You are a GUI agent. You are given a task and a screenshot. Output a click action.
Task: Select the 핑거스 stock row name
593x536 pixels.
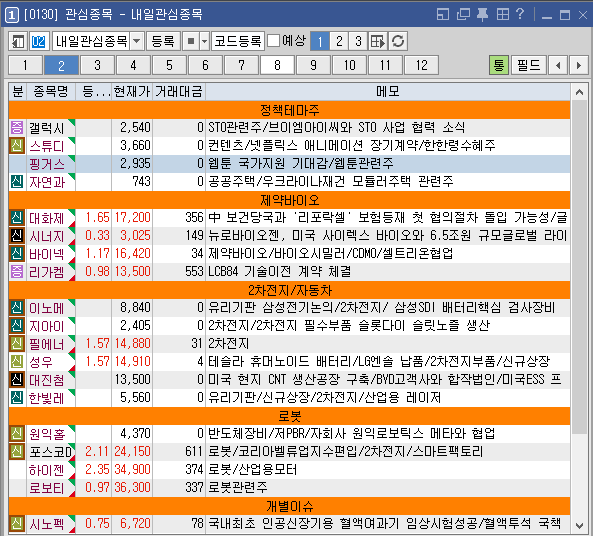tap(47, 164)
